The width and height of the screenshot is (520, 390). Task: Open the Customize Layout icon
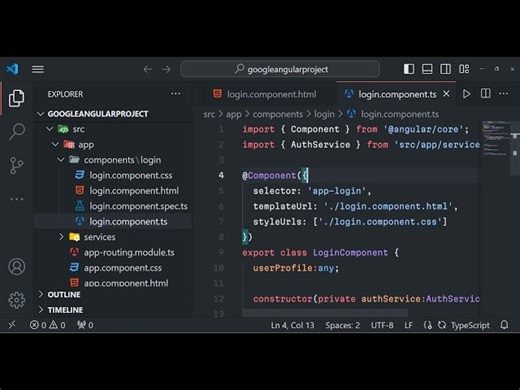[464, 69]
